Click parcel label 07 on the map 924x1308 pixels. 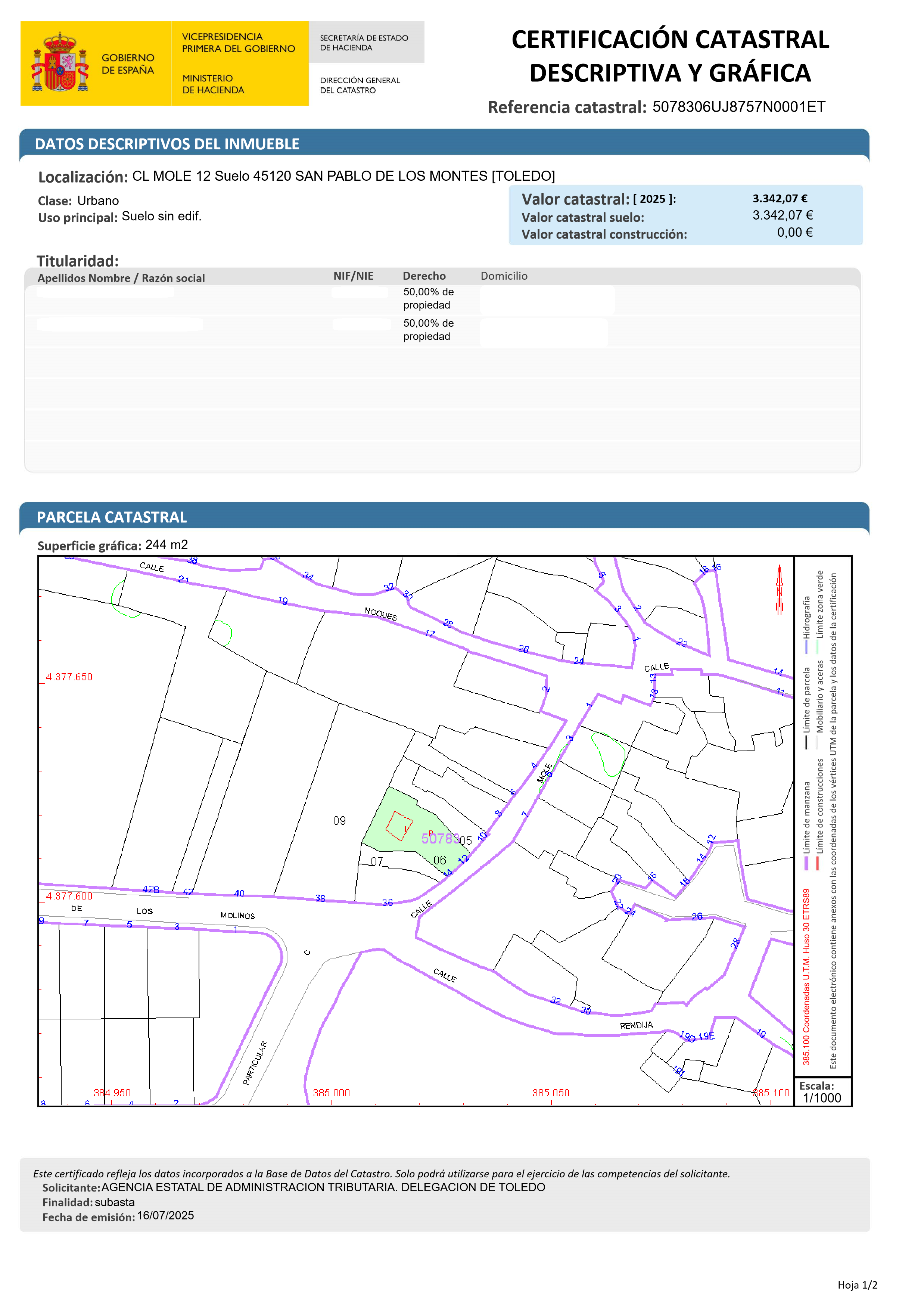(377, 861)
